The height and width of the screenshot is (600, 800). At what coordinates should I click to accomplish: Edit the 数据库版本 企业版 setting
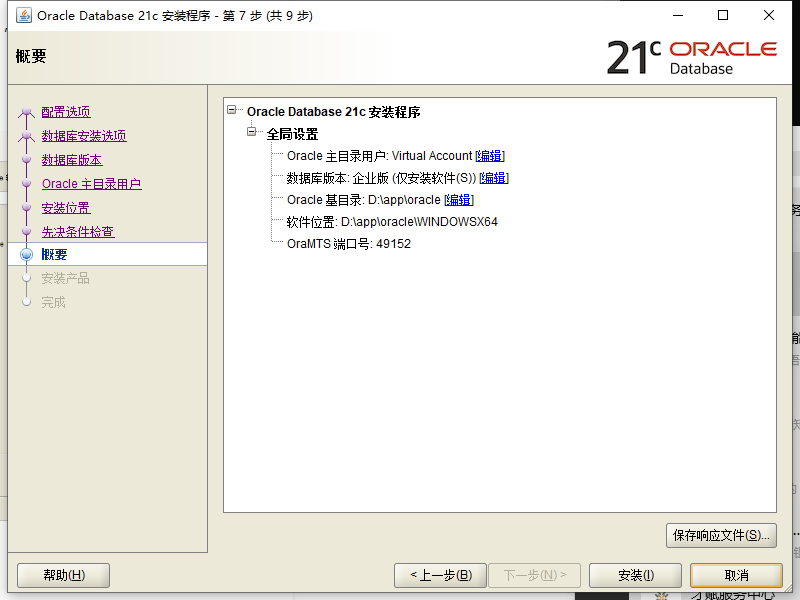pyautogui.click(x=494, y=178)
